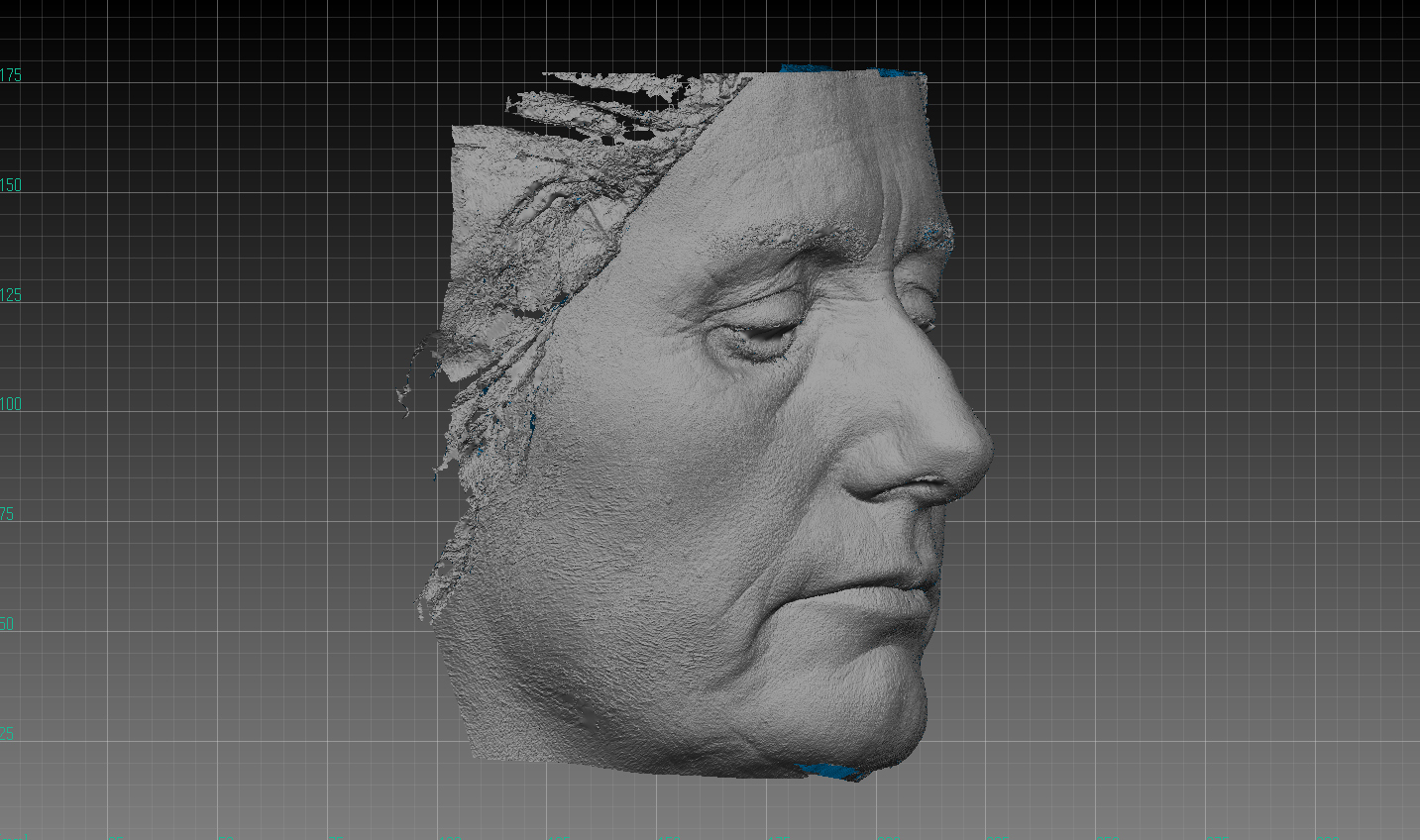Click the blue patch at mesh bottom edge

[x=830, y=772]
